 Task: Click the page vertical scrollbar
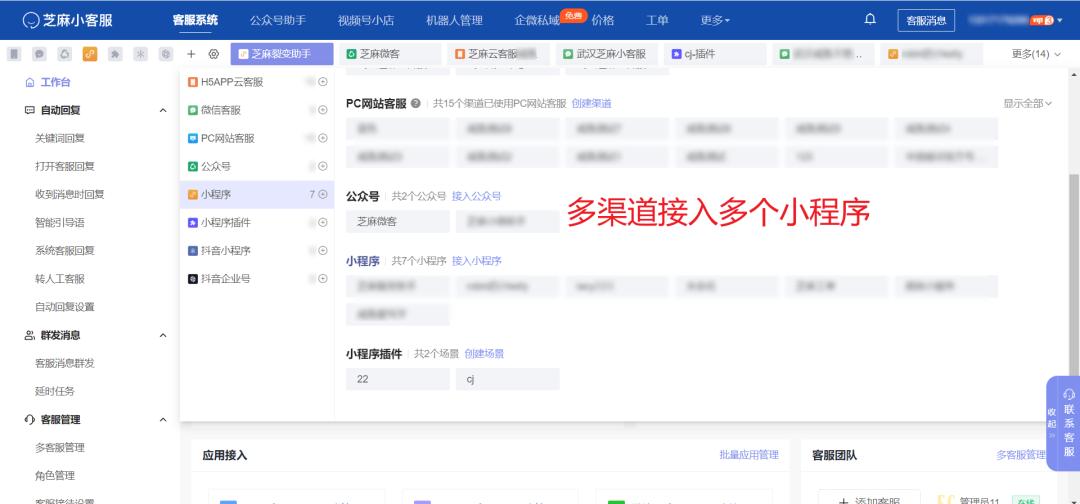[x=1074, y=275]
